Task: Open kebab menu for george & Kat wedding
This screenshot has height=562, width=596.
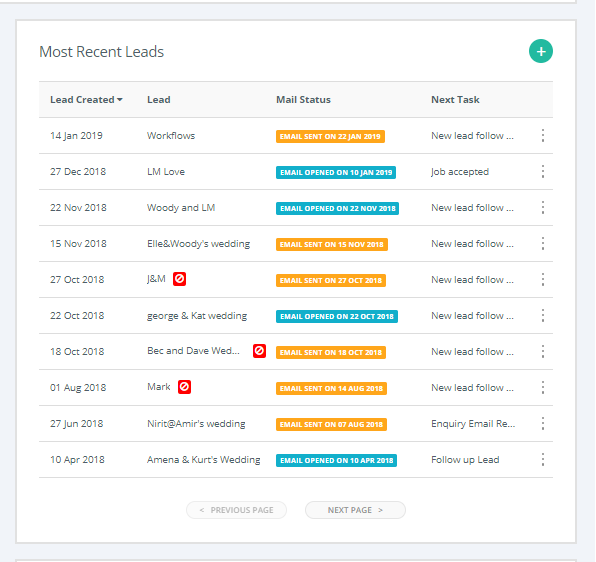Action: click(543, 316)
